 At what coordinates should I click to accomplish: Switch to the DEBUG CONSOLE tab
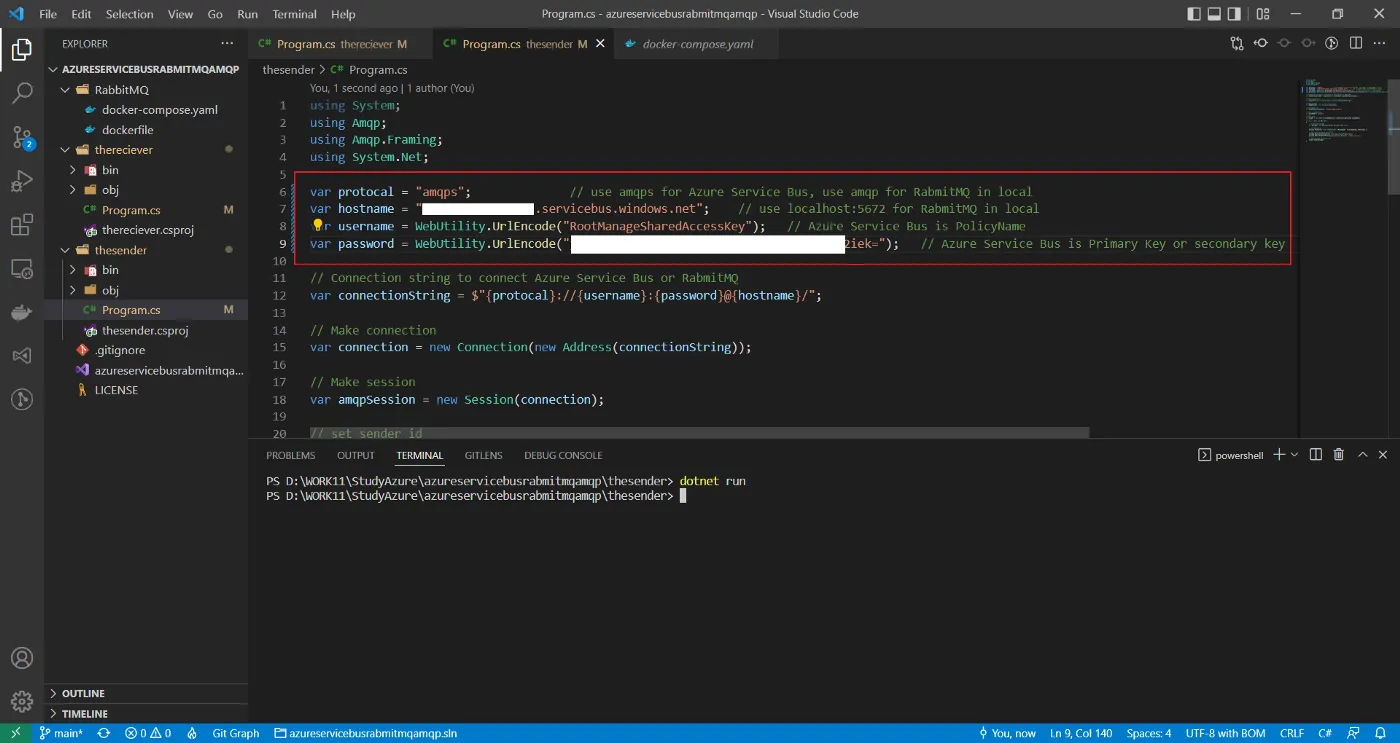(563, 455)
